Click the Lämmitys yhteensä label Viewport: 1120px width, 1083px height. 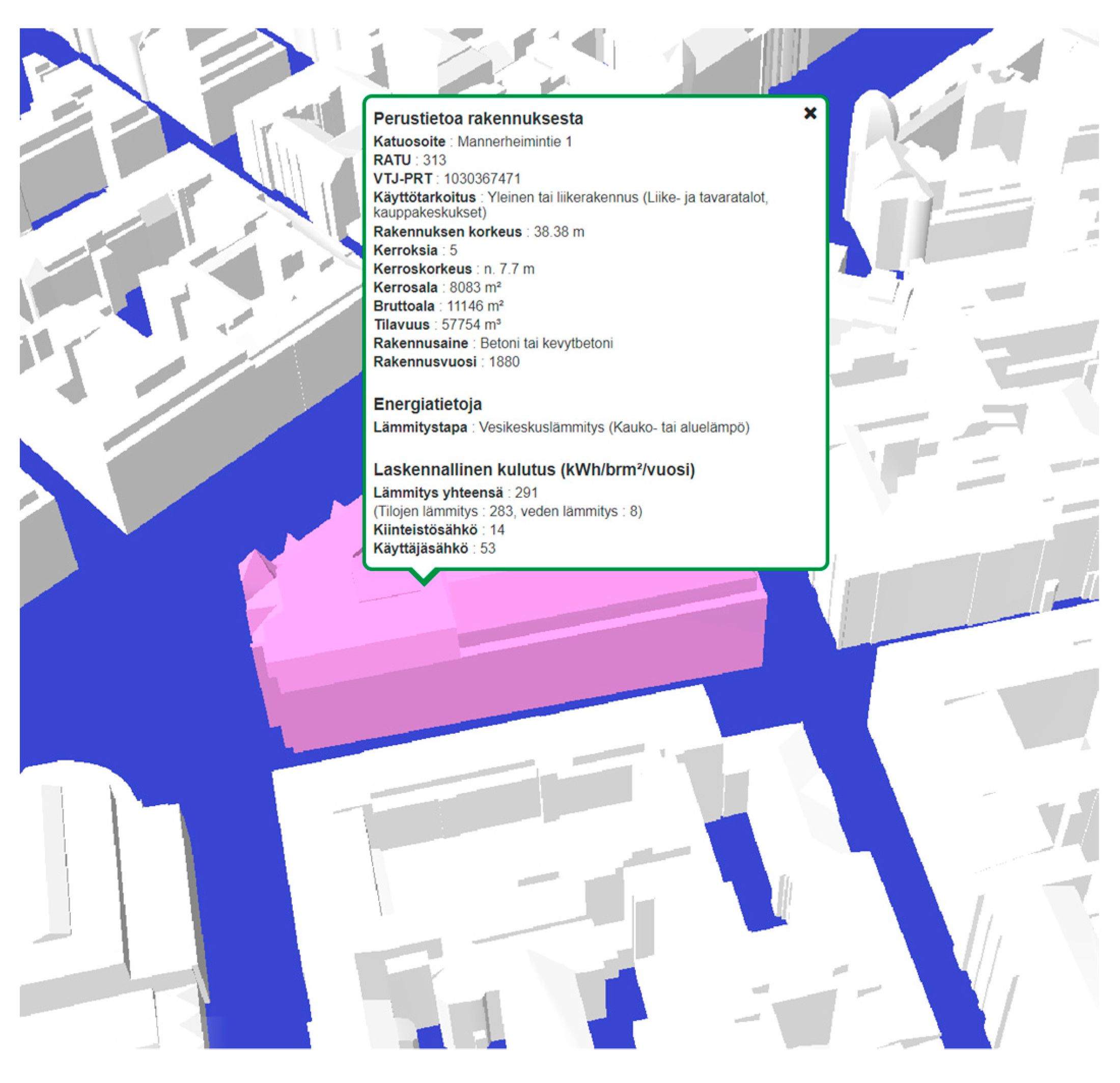pyautogui.click(x=438, y=492)
